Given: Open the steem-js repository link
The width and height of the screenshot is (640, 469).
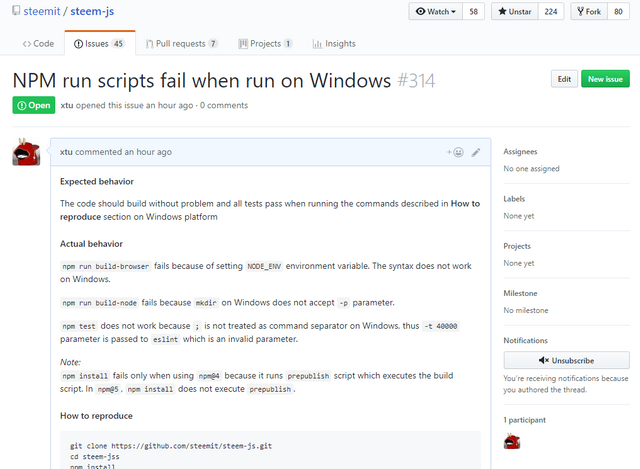Looking at the screenshot, I should point(92,11).
